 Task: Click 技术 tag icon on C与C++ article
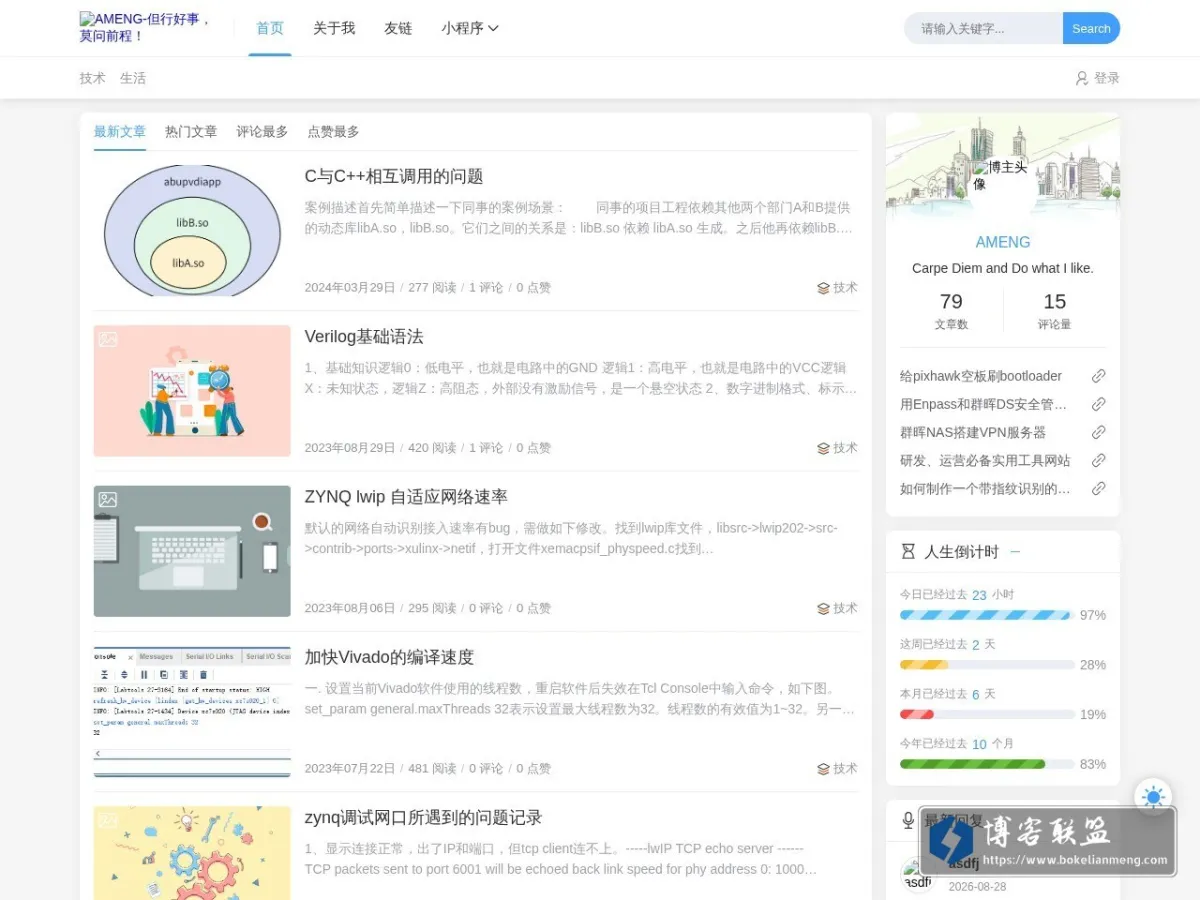(x=823, y=288)
